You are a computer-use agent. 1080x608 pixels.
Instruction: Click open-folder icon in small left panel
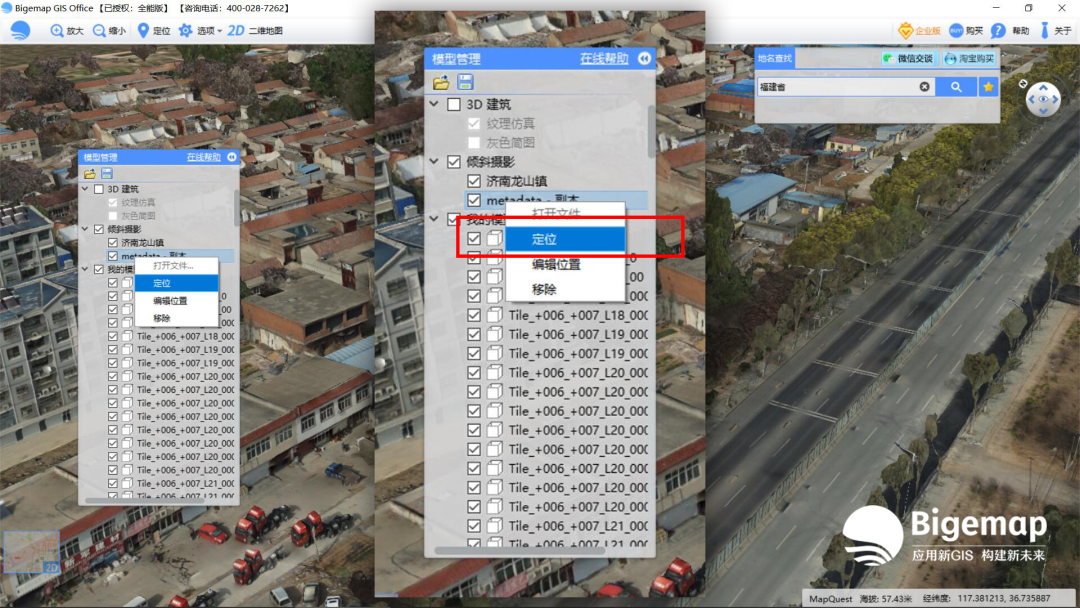point(90,174)
